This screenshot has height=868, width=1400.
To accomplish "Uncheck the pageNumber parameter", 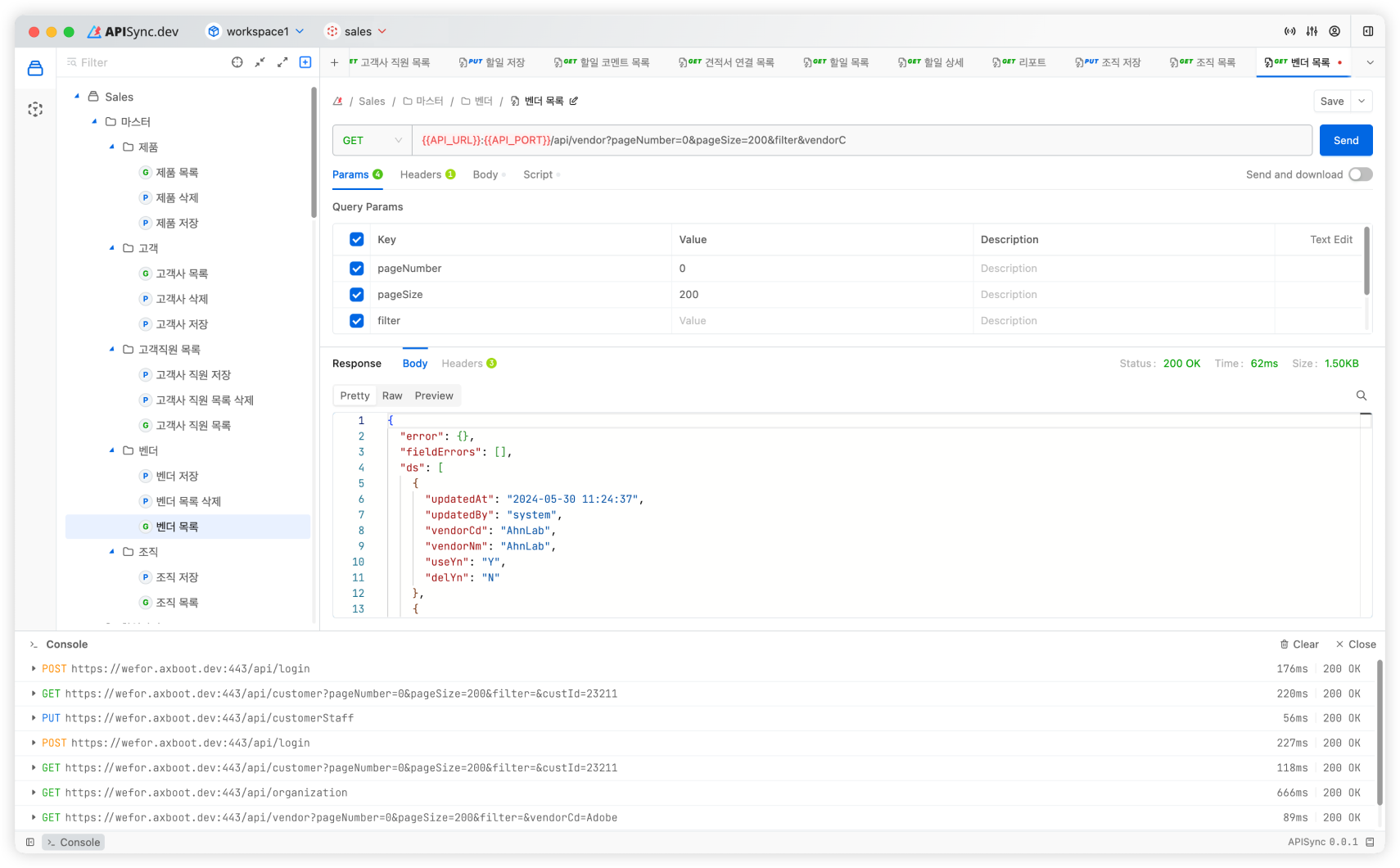I will coord(357,269).
